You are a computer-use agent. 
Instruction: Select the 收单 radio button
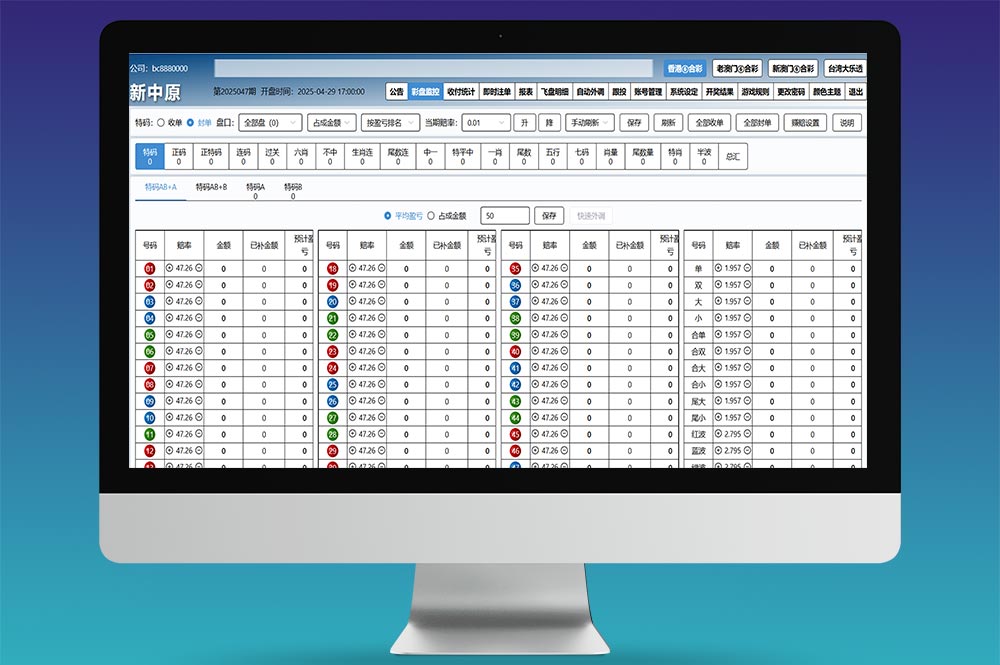pos(161,123)
